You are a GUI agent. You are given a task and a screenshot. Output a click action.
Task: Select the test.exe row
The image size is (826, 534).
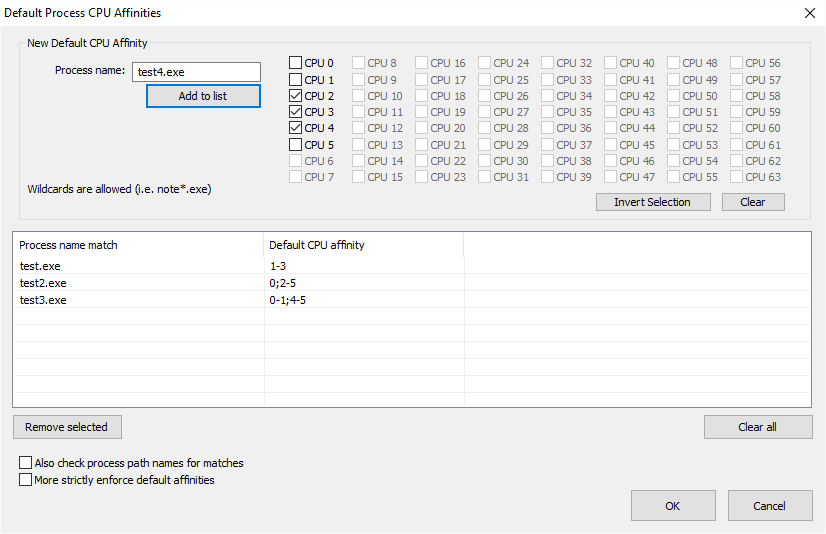click(x=411, y=266)
